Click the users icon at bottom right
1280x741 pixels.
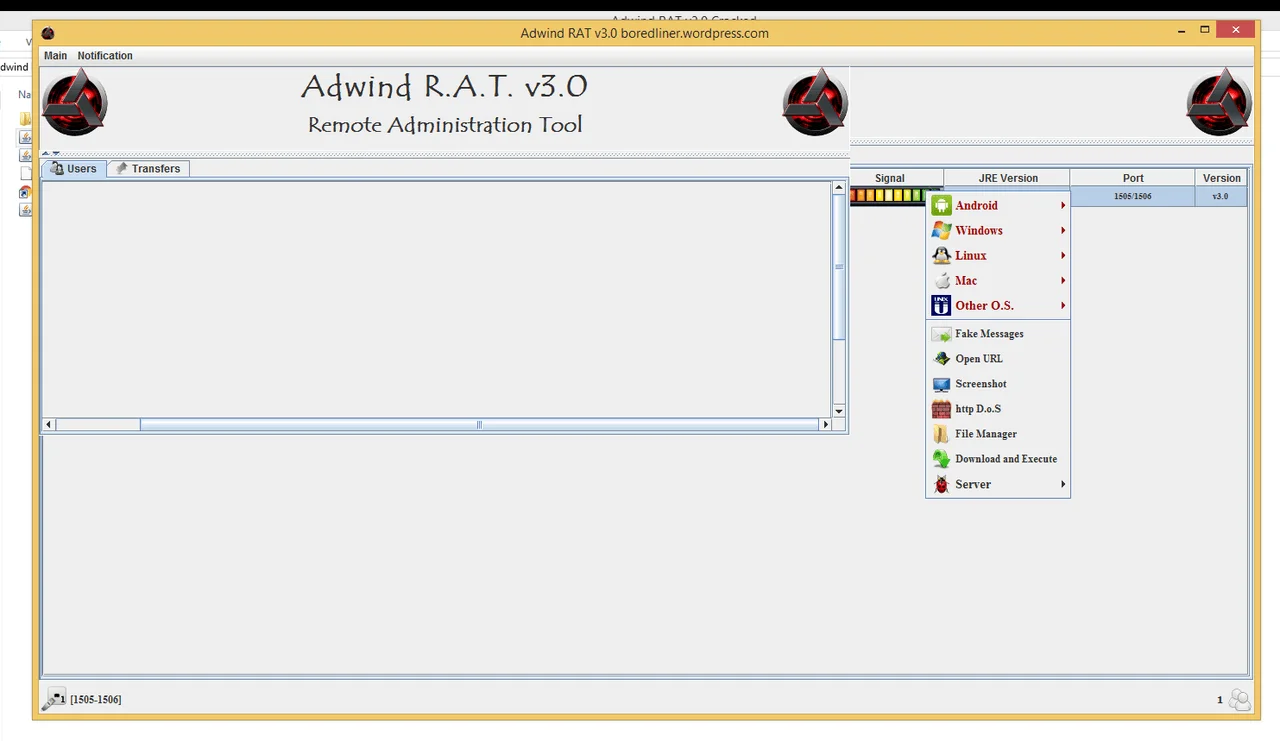point(1240,699)
